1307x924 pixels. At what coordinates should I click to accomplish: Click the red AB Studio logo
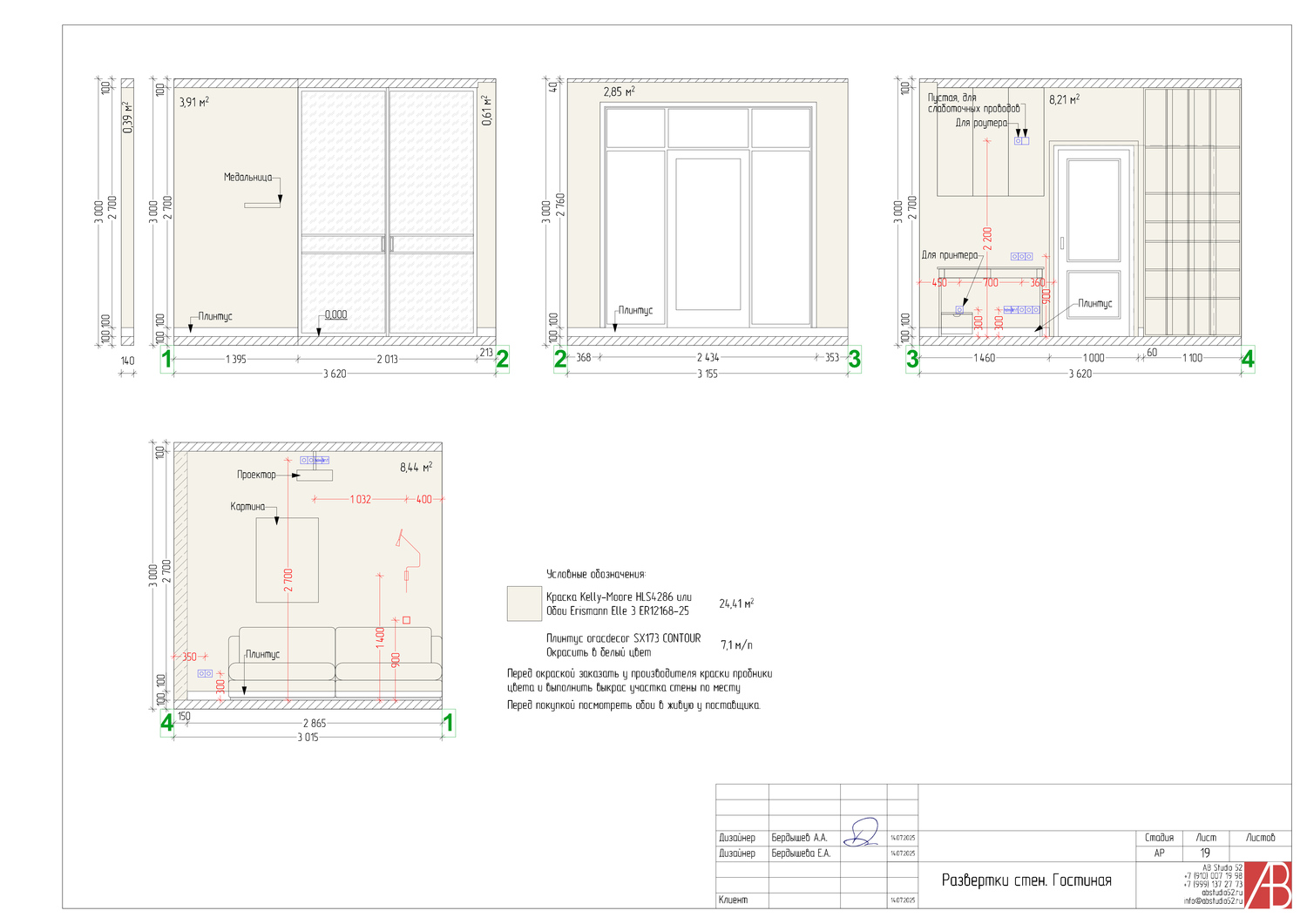(x=1268, y=885)
